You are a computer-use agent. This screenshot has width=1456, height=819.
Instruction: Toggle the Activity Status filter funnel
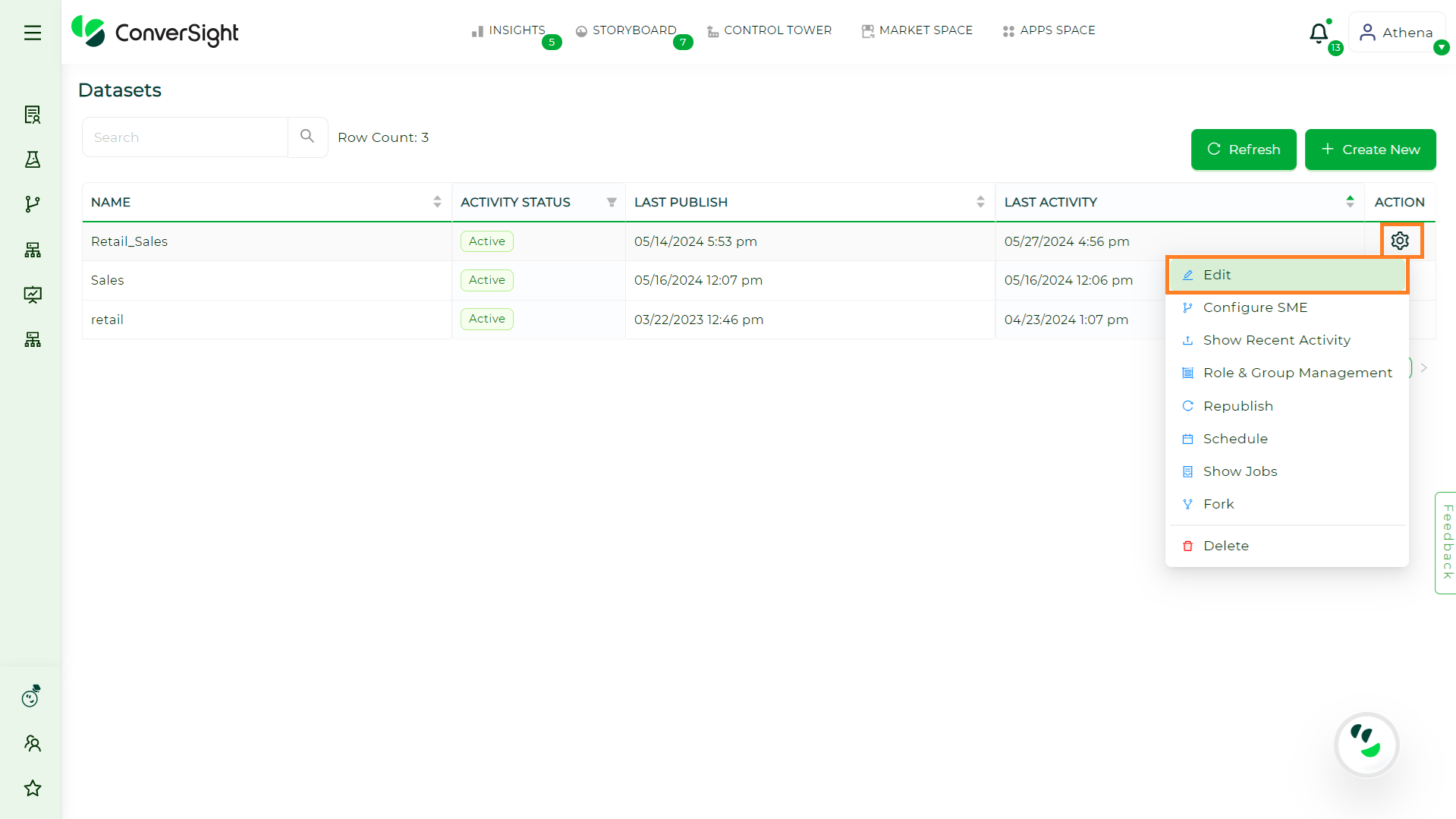pyautogui.click(x=612, y=202)
